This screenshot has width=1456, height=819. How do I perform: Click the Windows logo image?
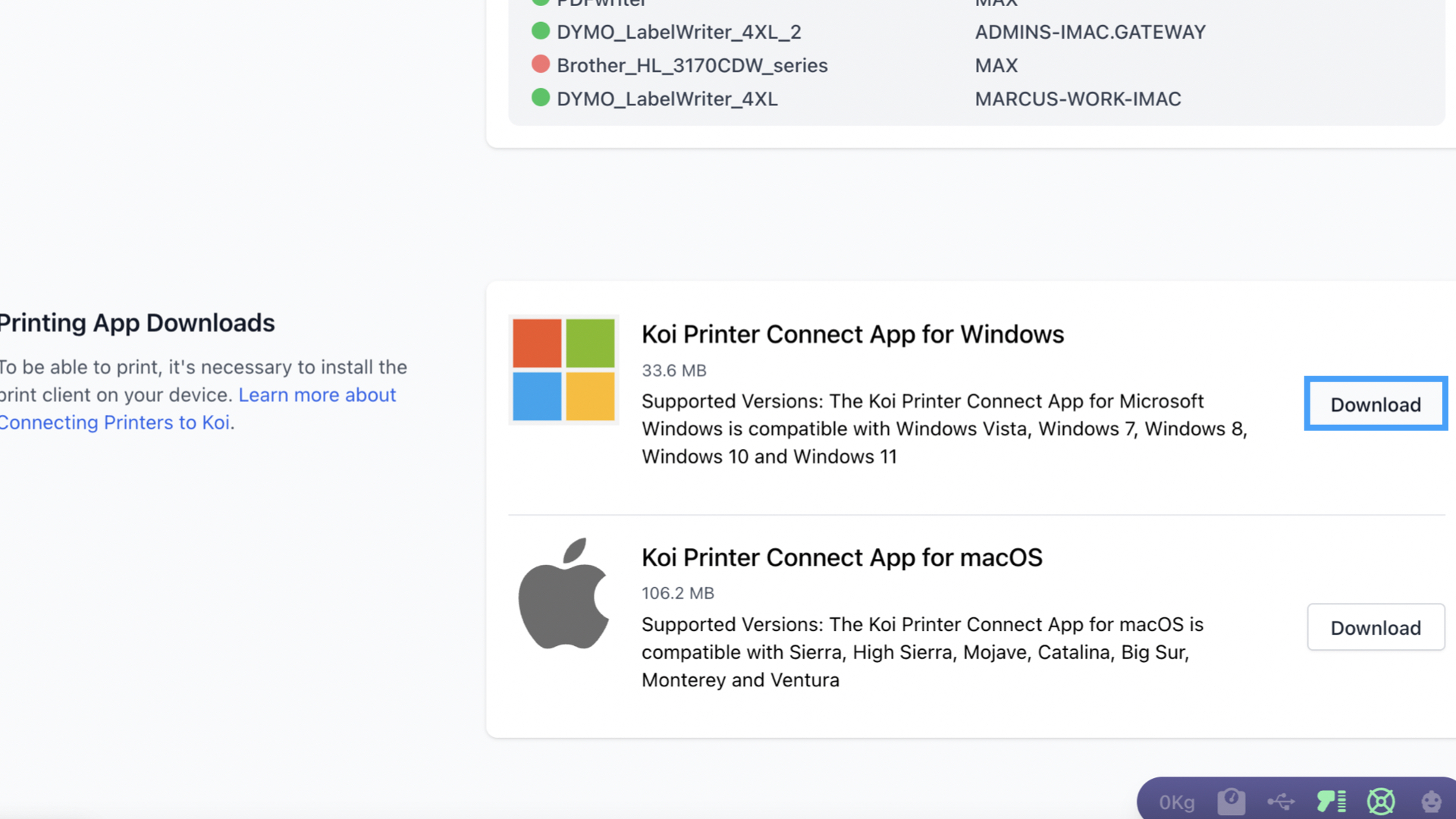pyautogui.click(x=563, y=370)
